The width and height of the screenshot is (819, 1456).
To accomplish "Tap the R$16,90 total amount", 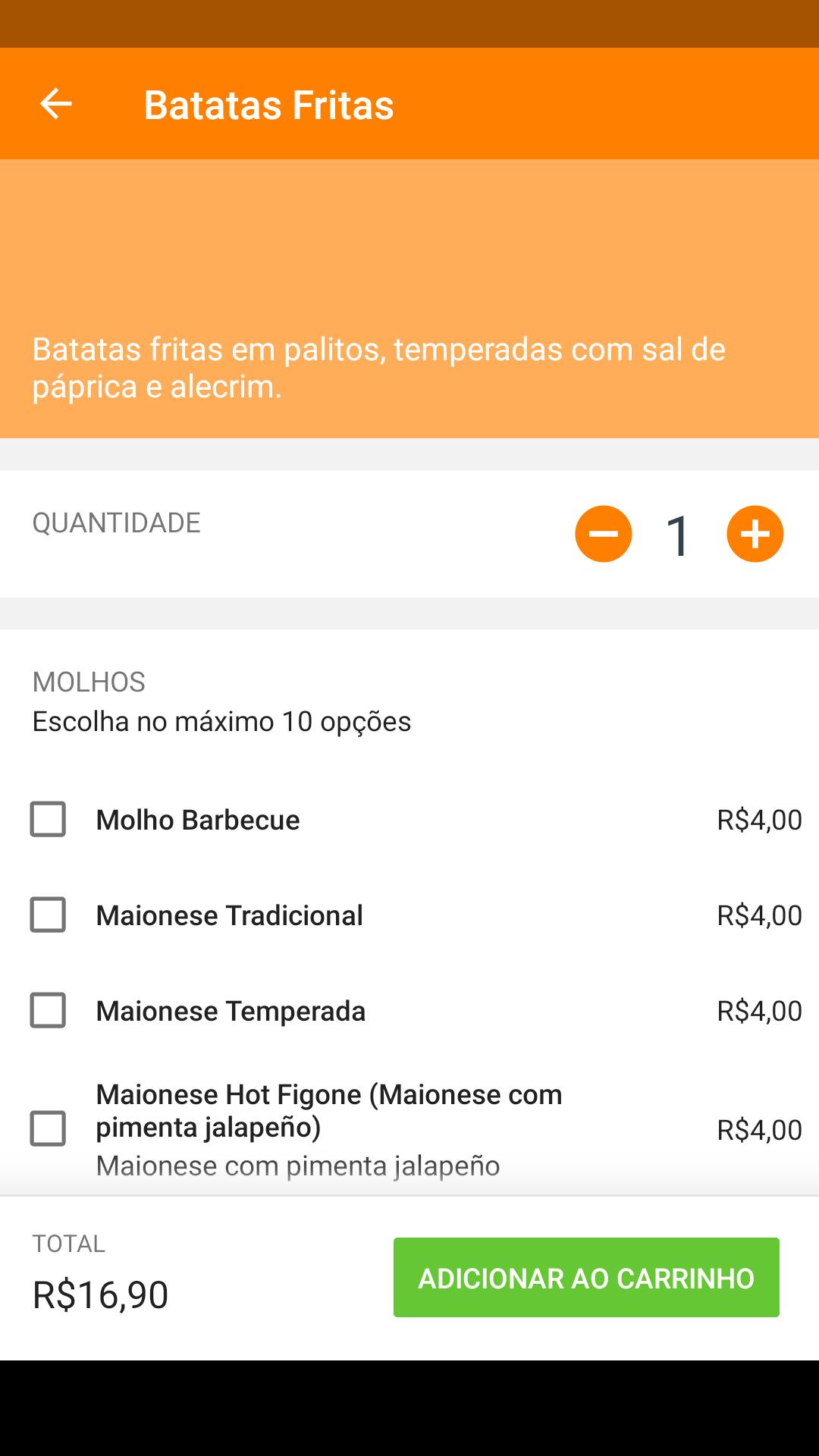I will tap(100, 1294).
